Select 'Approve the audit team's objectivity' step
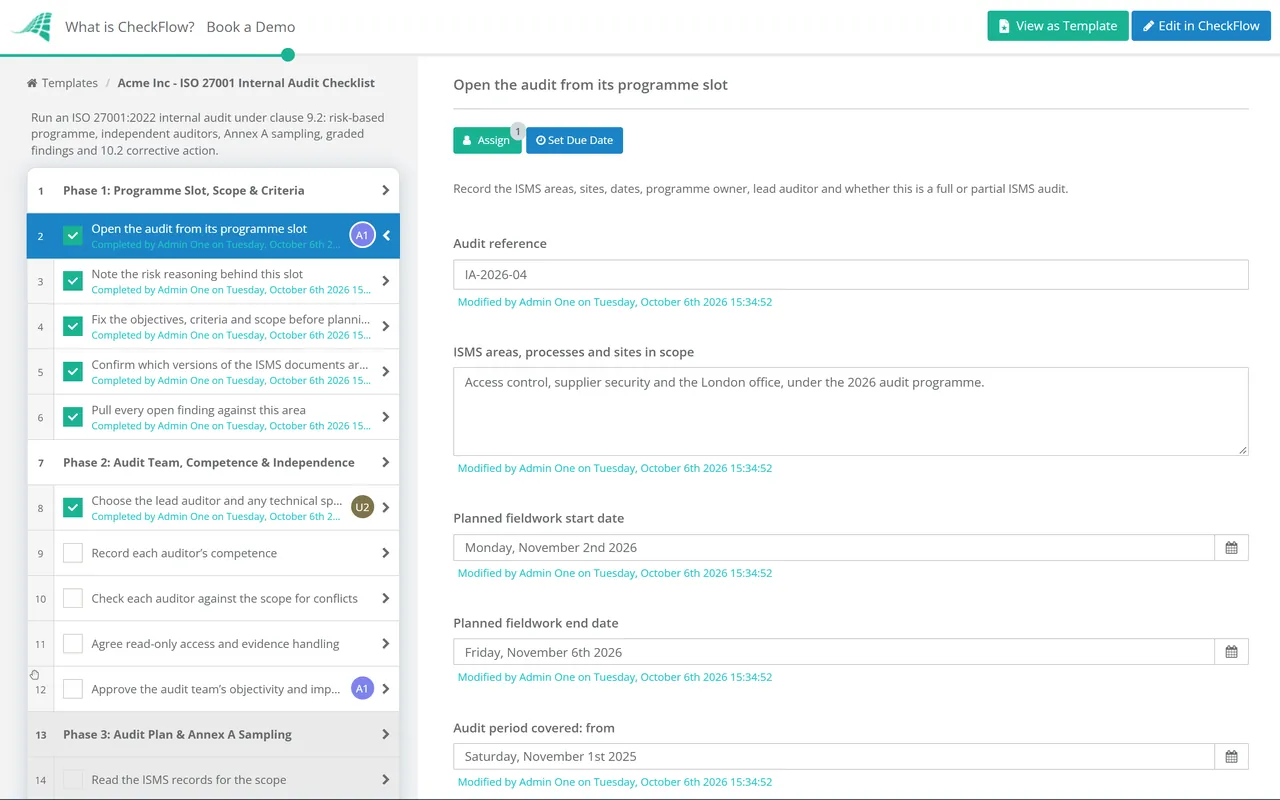The height and width of the screenshot is (800, 1280). tap(215, 689)
